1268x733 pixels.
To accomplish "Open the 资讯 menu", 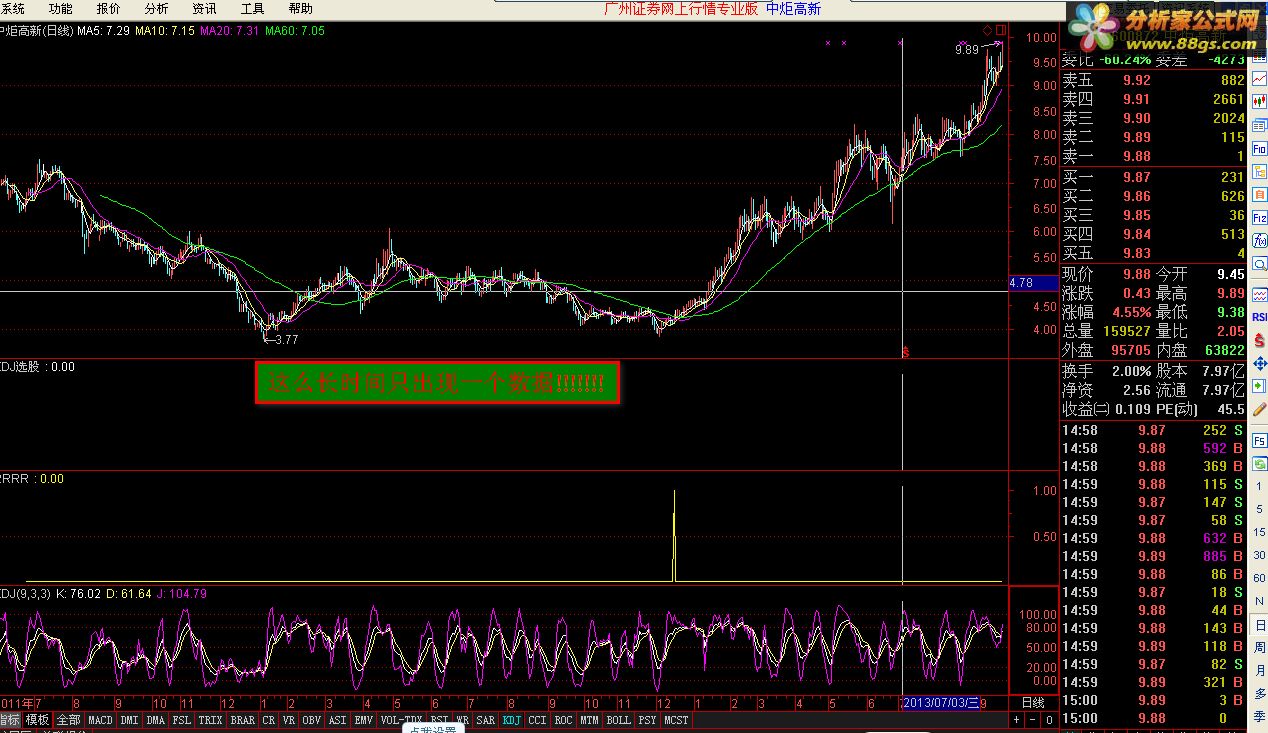I will (x=204, y=9).
